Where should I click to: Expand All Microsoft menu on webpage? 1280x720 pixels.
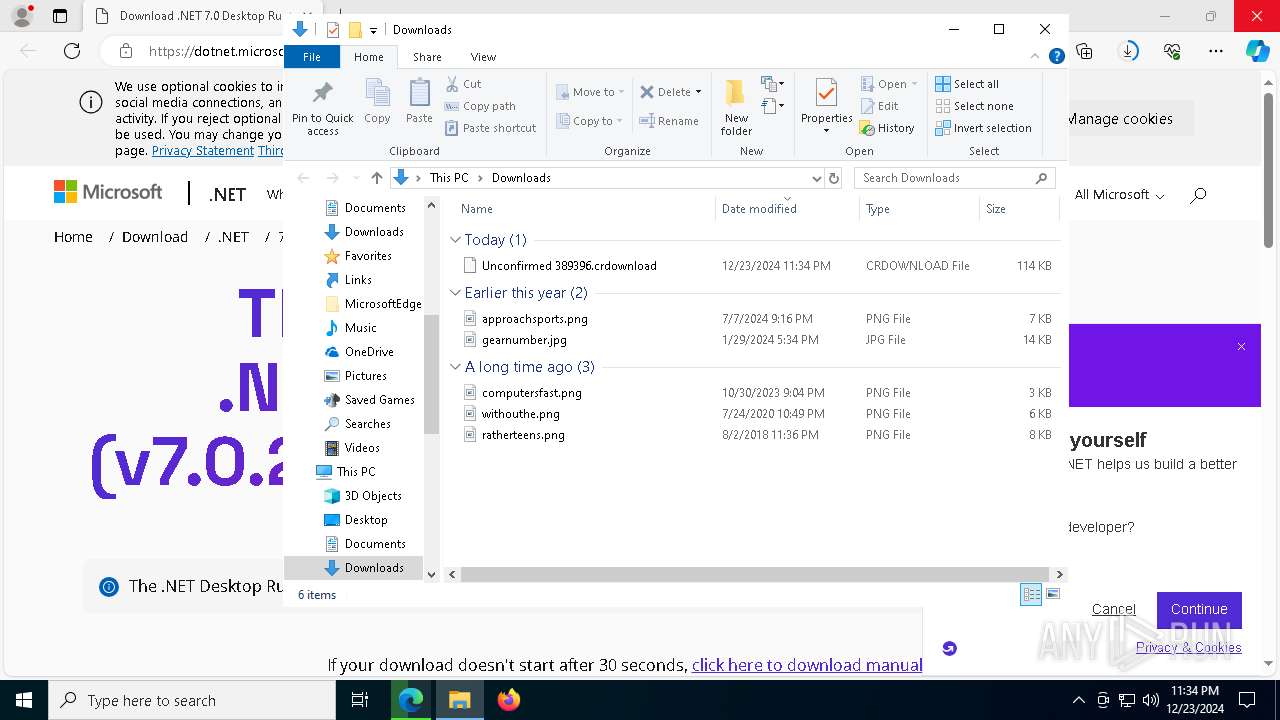1119,195
